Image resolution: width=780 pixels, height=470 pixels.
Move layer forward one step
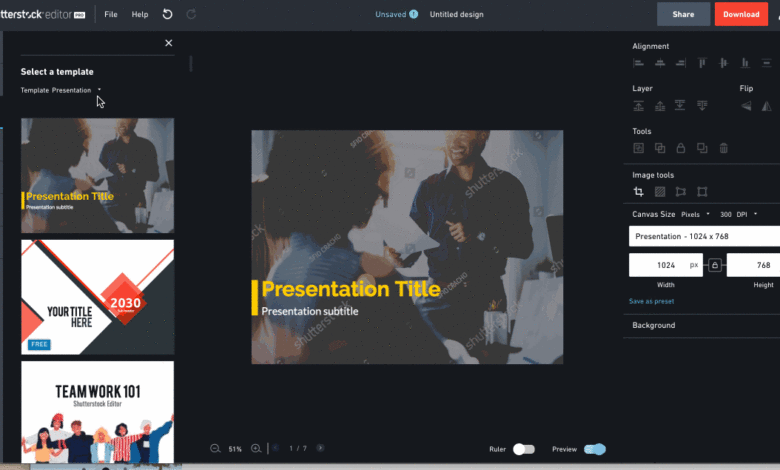(660, 105)
